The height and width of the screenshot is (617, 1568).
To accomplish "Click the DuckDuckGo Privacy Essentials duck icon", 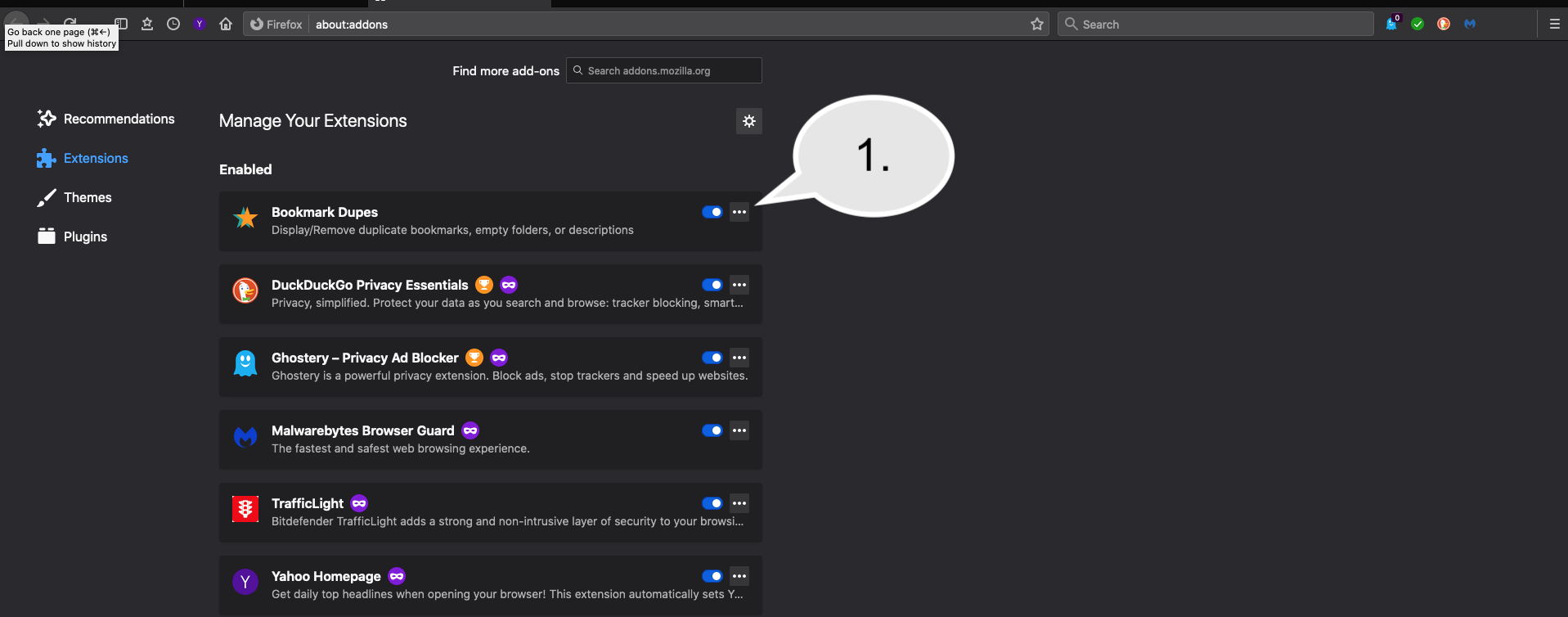I will (245, 290).
